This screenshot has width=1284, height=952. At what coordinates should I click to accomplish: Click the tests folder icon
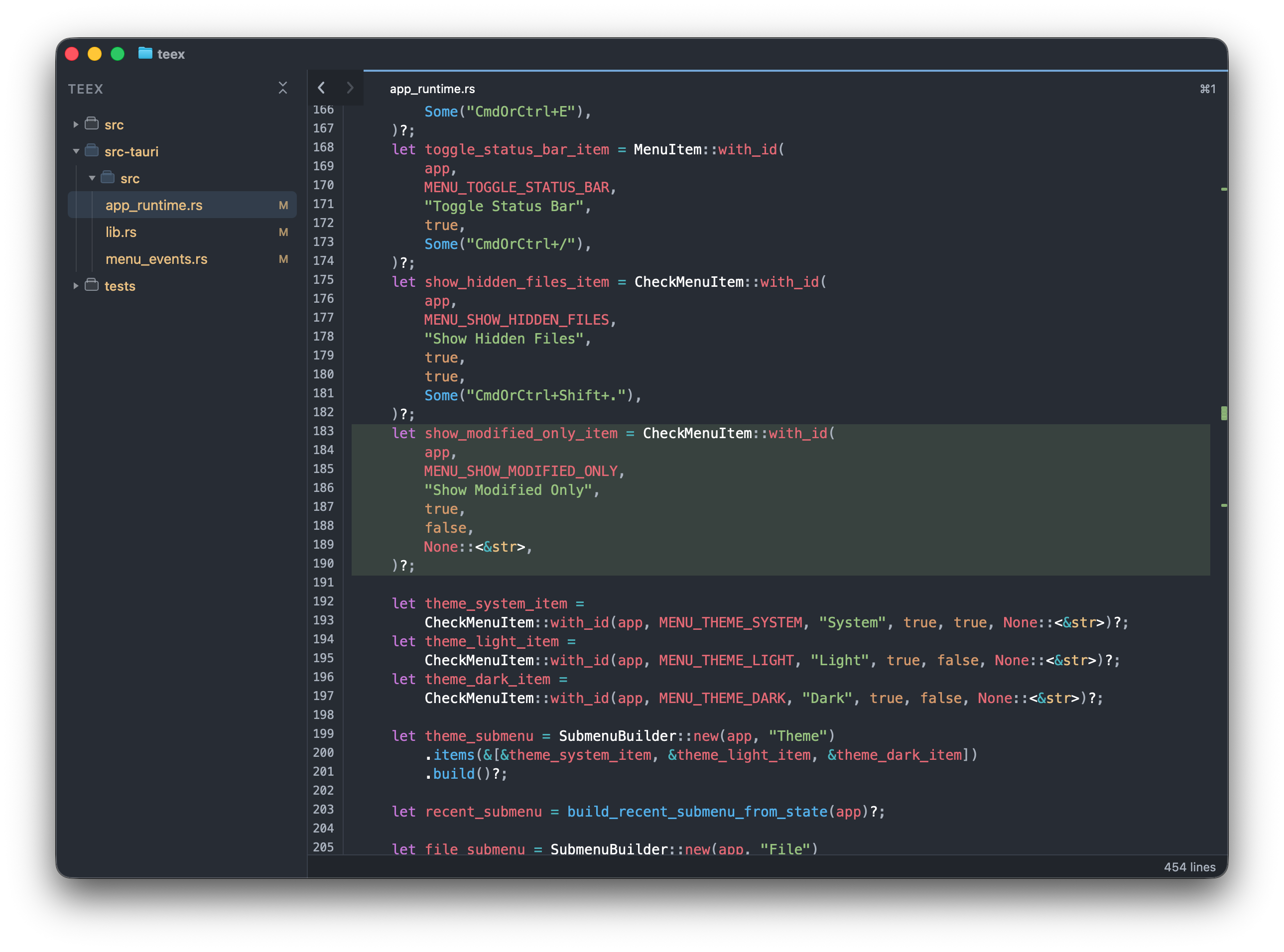92,285
